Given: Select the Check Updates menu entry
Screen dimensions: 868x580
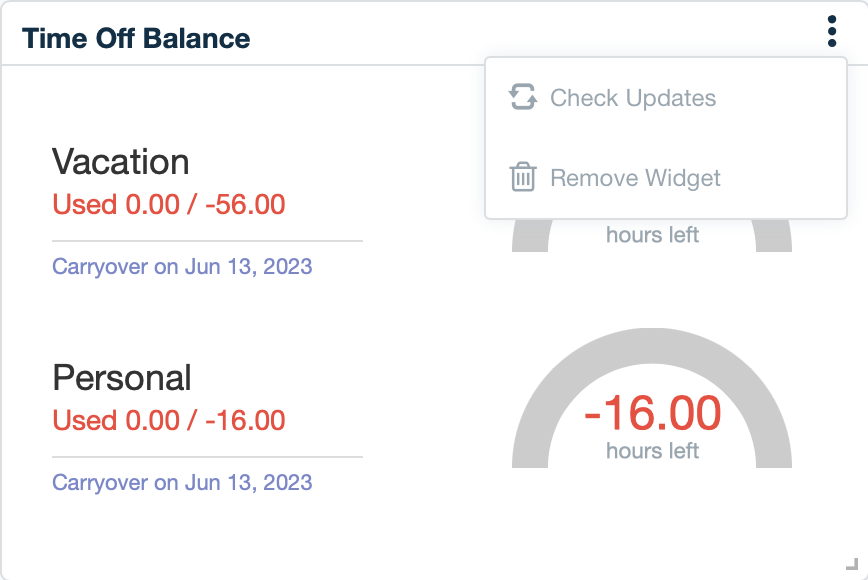Looking at the screenshot, I should click(x=633, y=98).
